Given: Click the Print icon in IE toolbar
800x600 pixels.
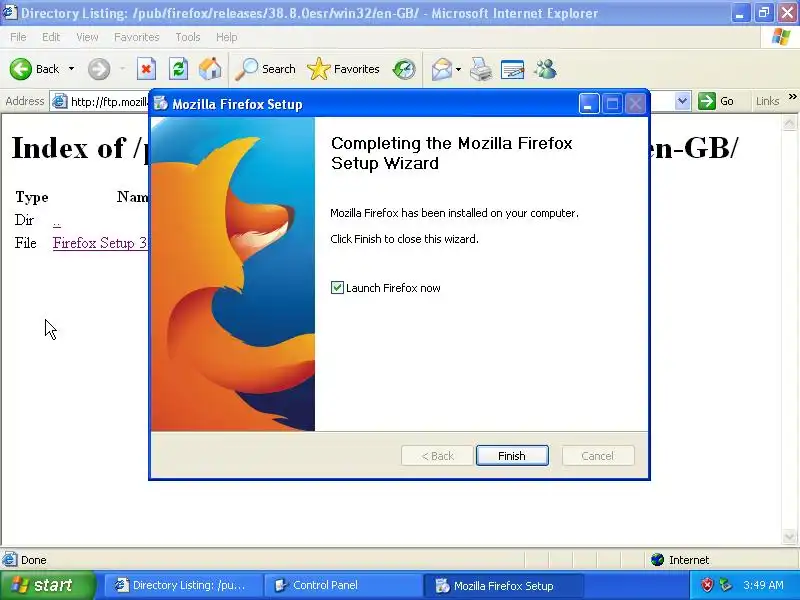Looking at the screenshot, I should pyautogui.click(x=481, y=69).
